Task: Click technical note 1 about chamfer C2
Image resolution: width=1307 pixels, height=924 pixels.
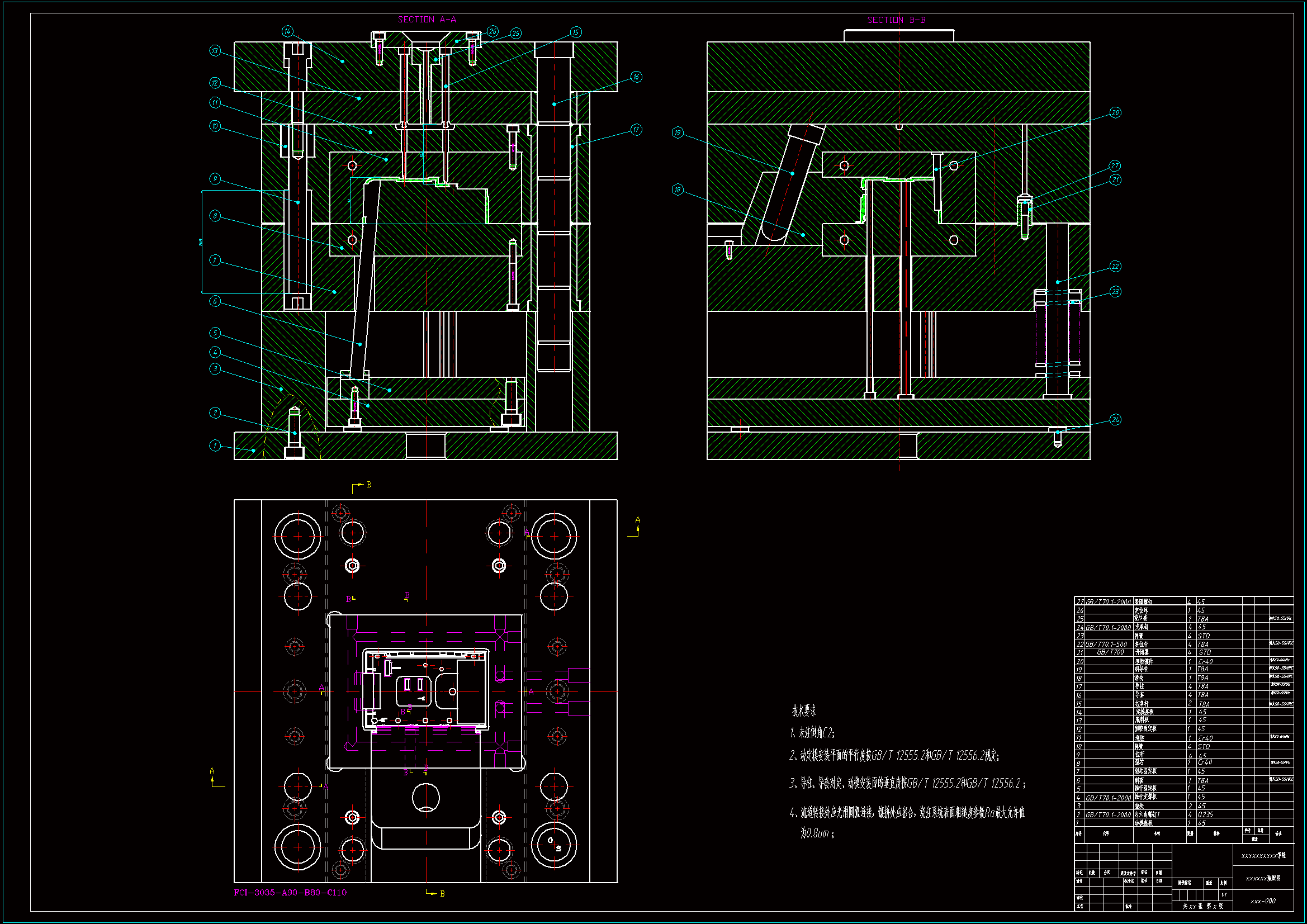Action: [812, 733]
